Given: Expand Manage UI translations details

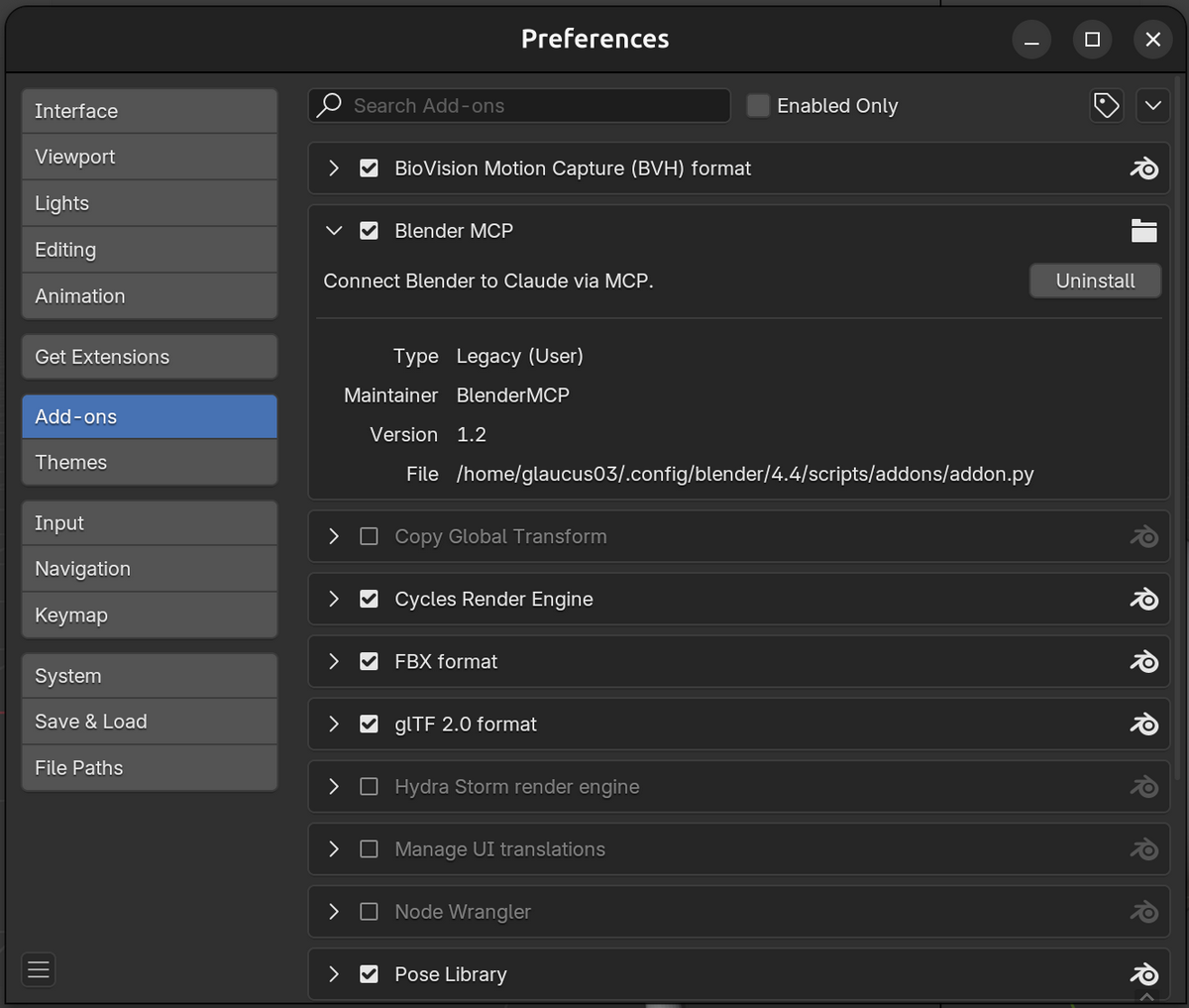Looking at the screenshot, I should [334, 848].
